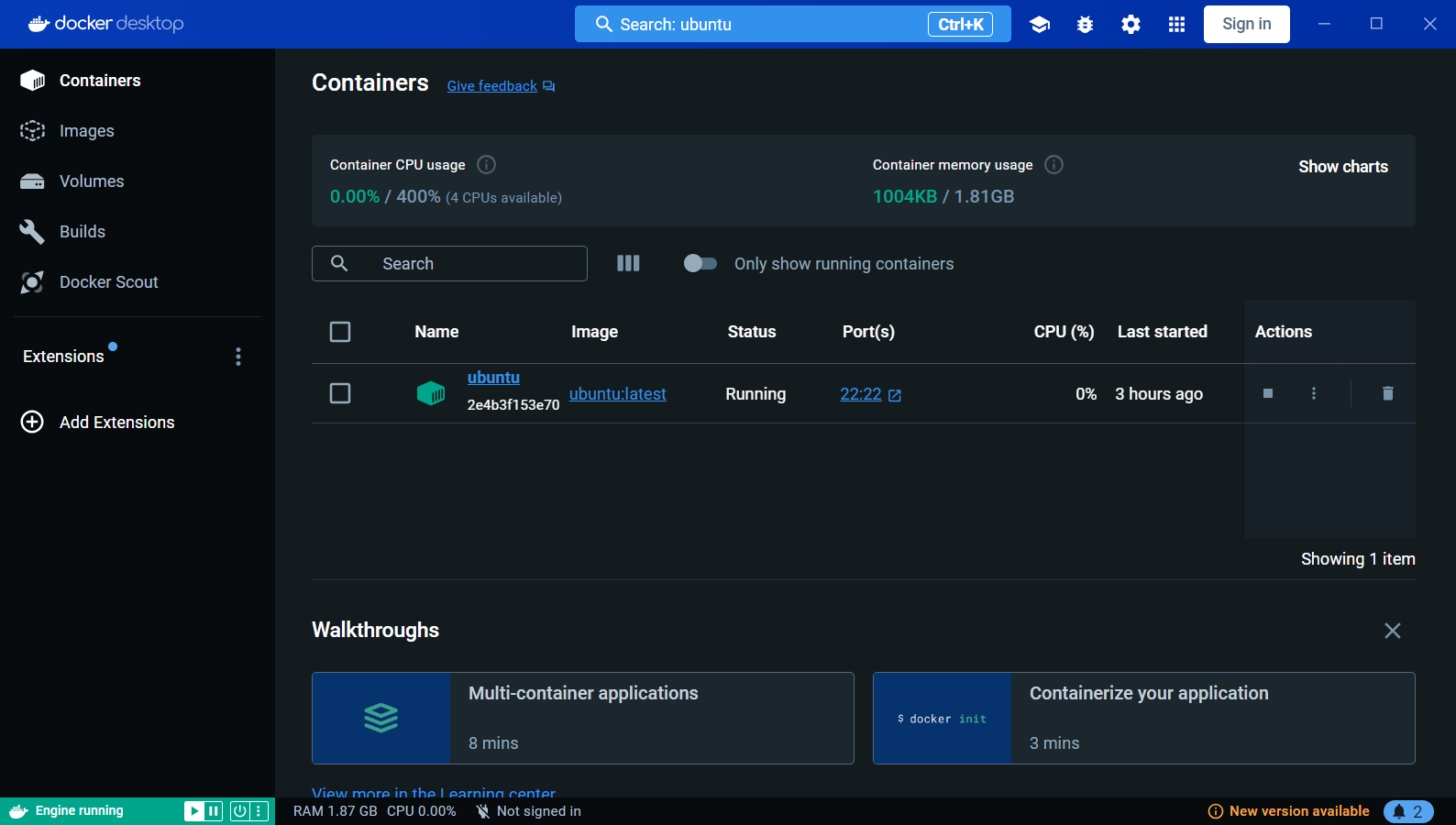Open more actions menu for ubuntu container
The width and height of the screenshot is (1456, 825).
pos(1314,393)
